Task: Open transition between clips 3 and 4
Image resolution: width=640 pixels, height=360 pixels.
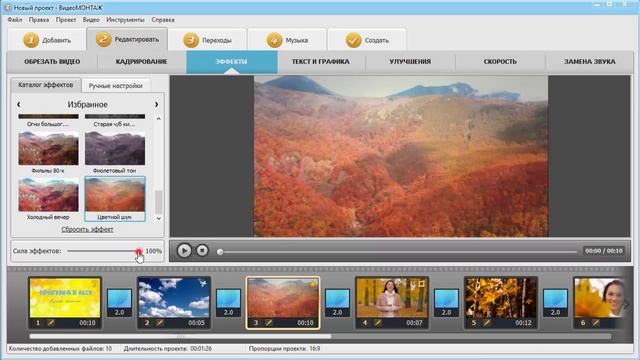Action: [337, 303]
